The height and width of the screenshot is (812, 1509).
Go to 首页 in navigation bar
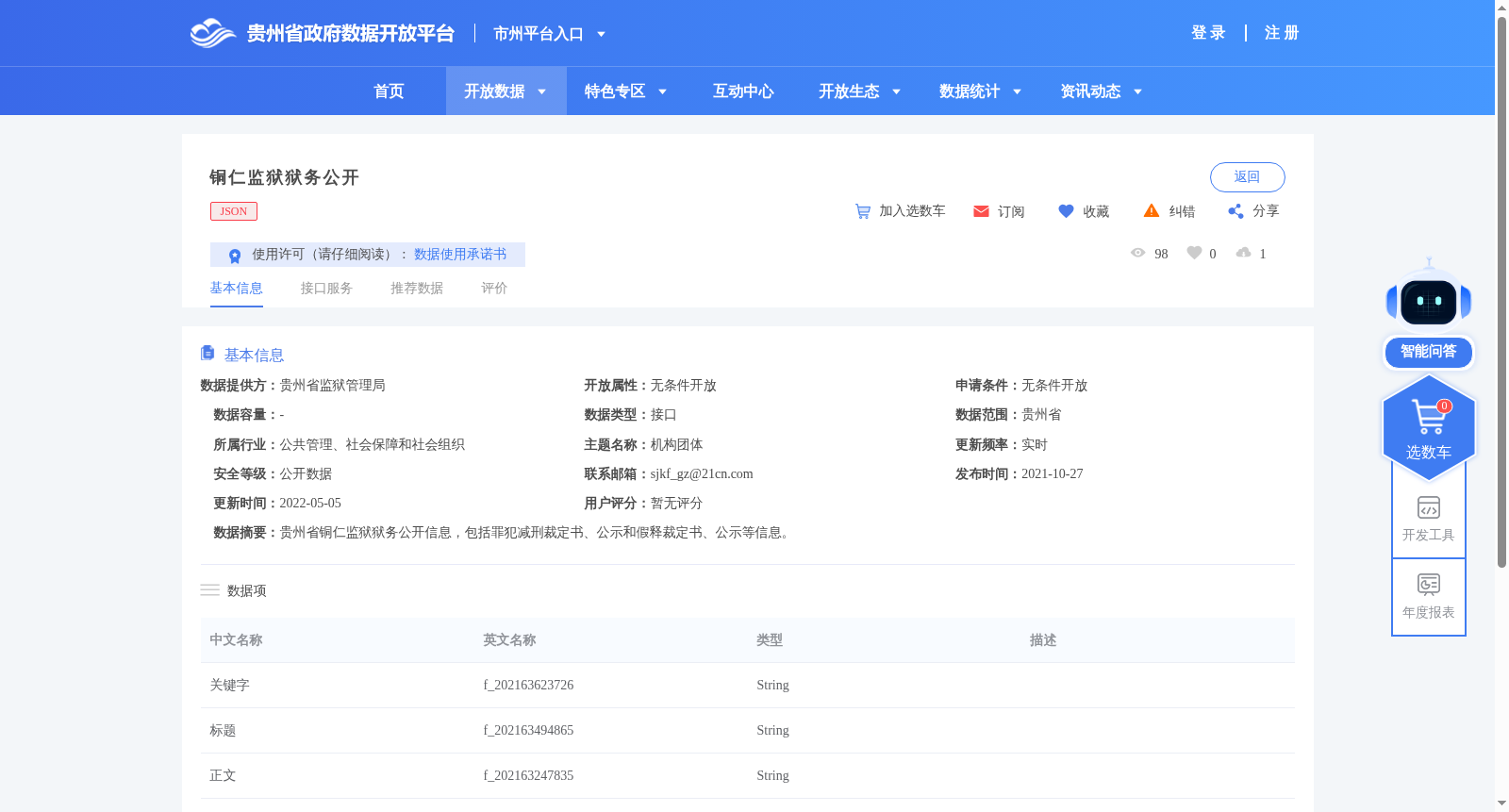pos(389,91)
